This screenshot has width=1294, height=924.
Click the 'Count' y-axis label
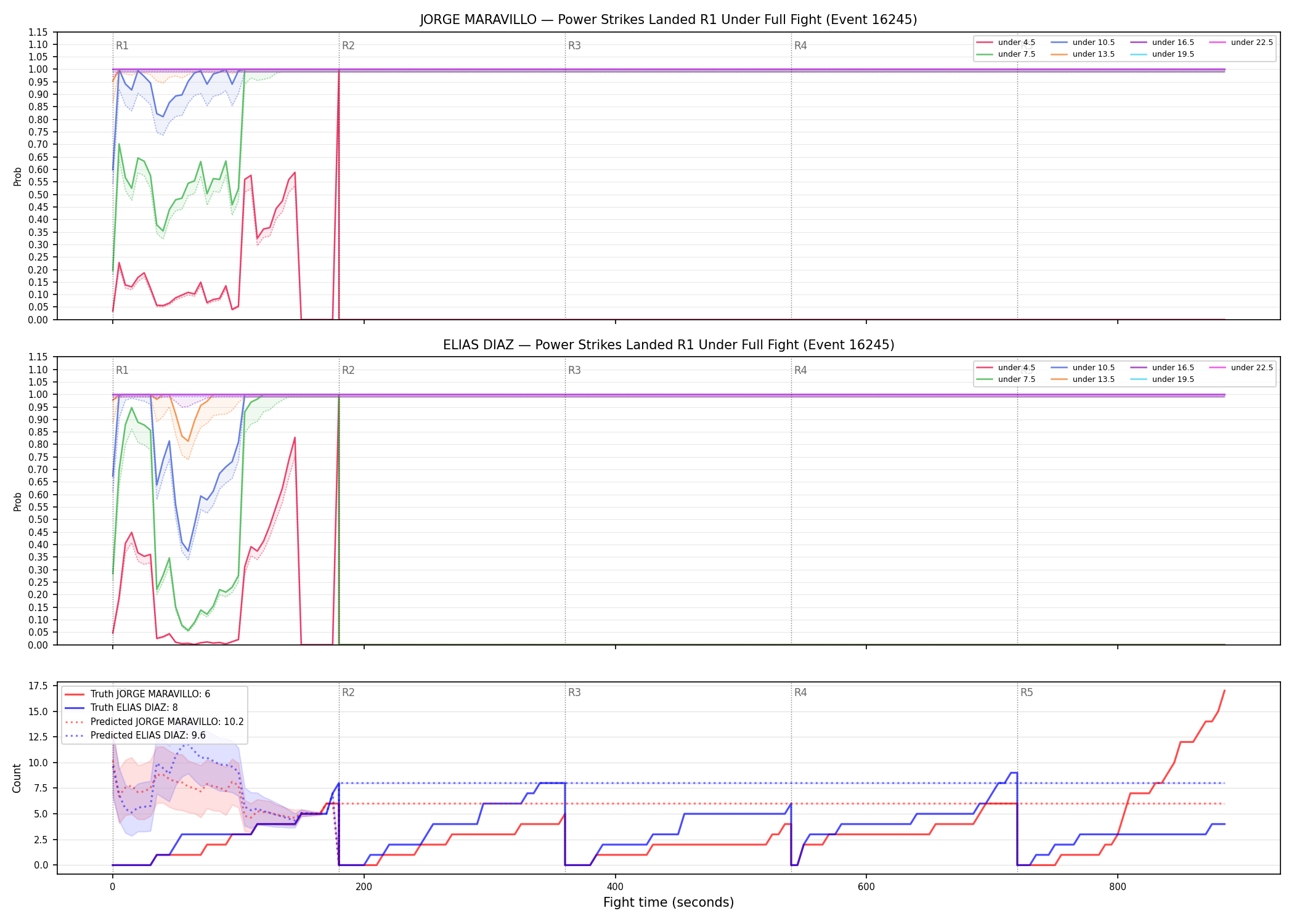(x=17, y=778)
